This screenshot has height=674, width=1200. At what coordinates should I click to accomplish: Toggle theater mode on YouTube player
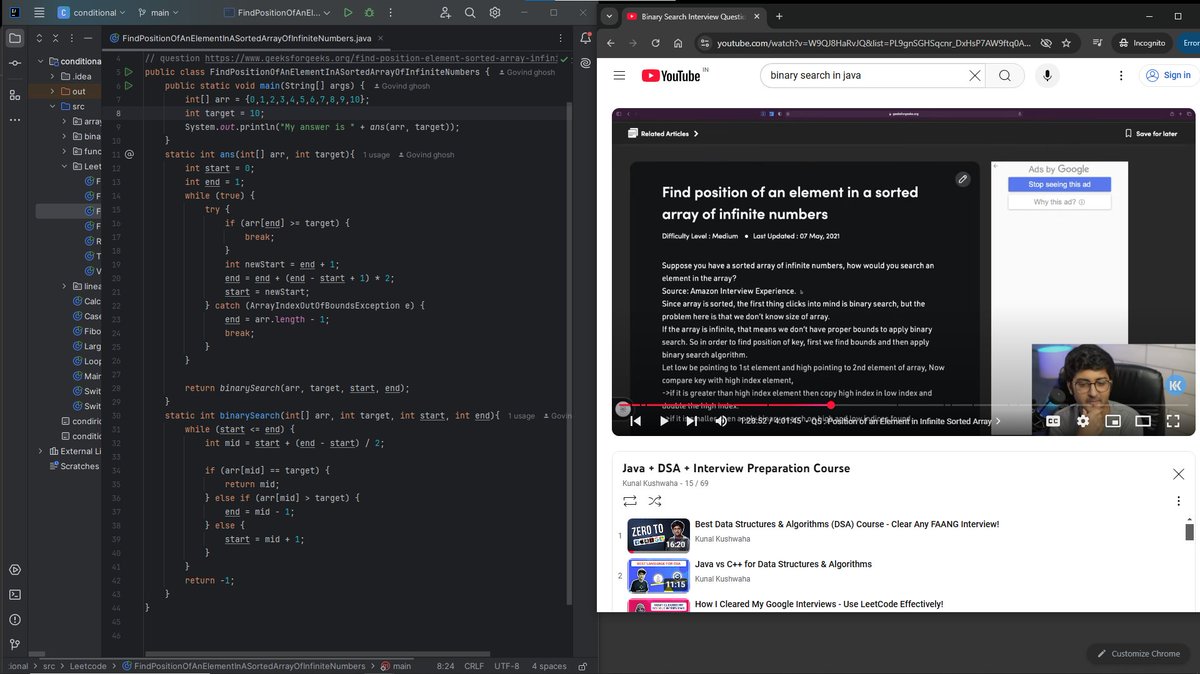tap(1143, 421)
